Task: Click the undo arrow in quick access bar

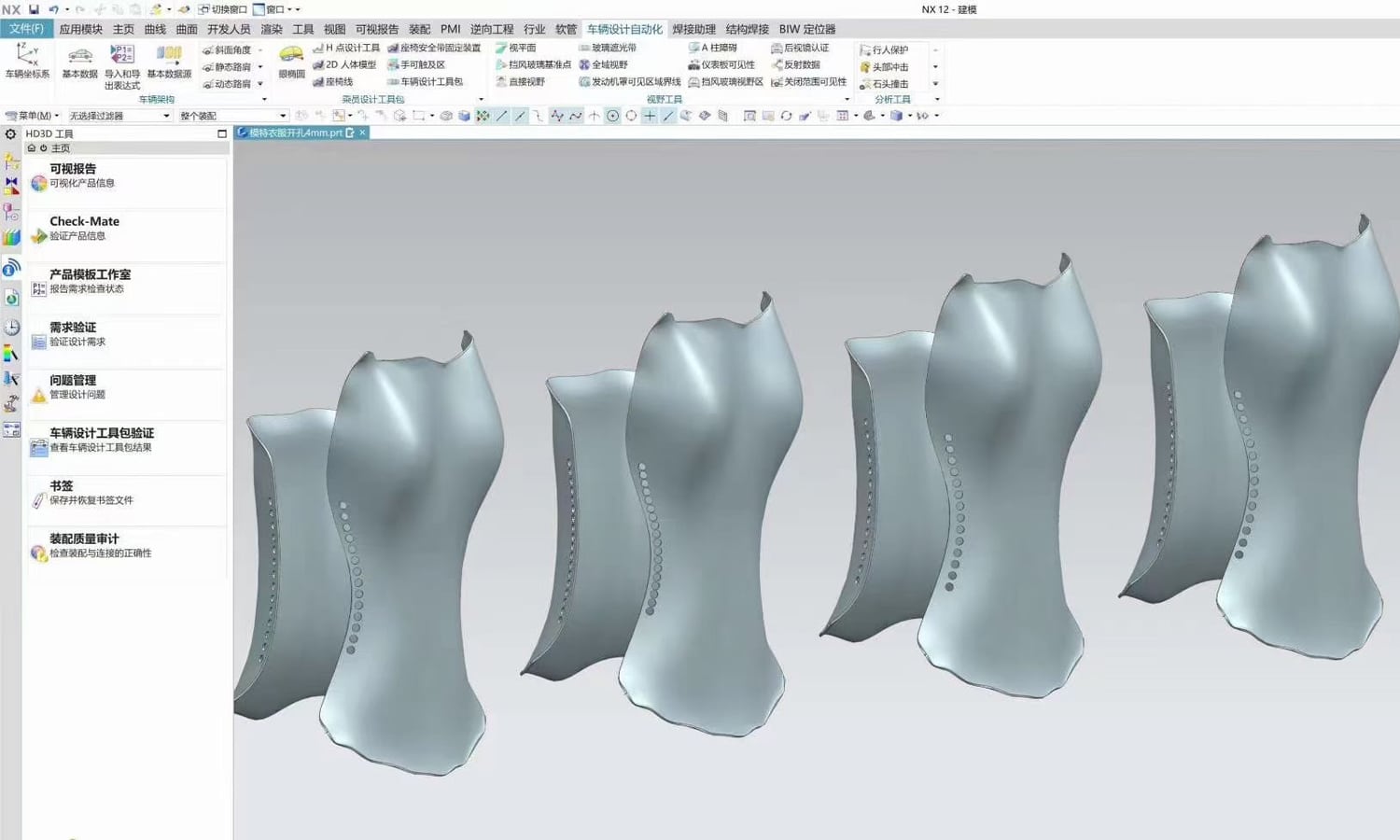Action: coord(53,9)
